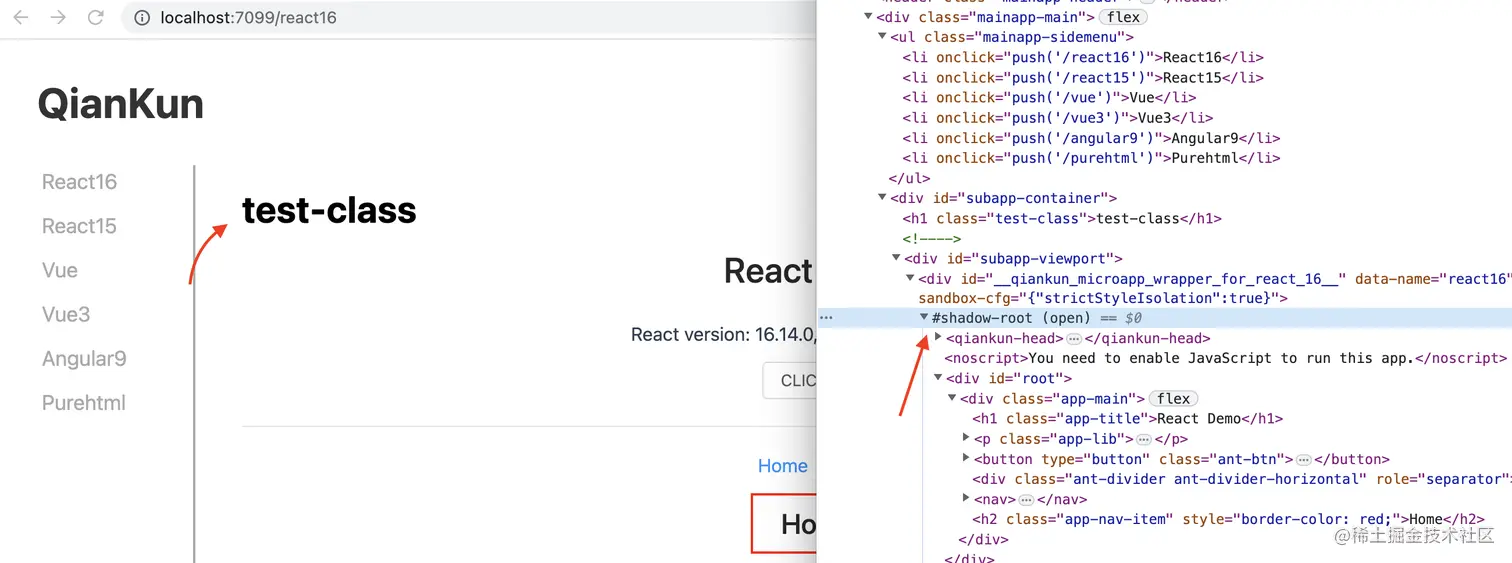This screenshot has height=563, width=1512.
Task: Click flex badge next to app-main
Action: (1173, 398)
